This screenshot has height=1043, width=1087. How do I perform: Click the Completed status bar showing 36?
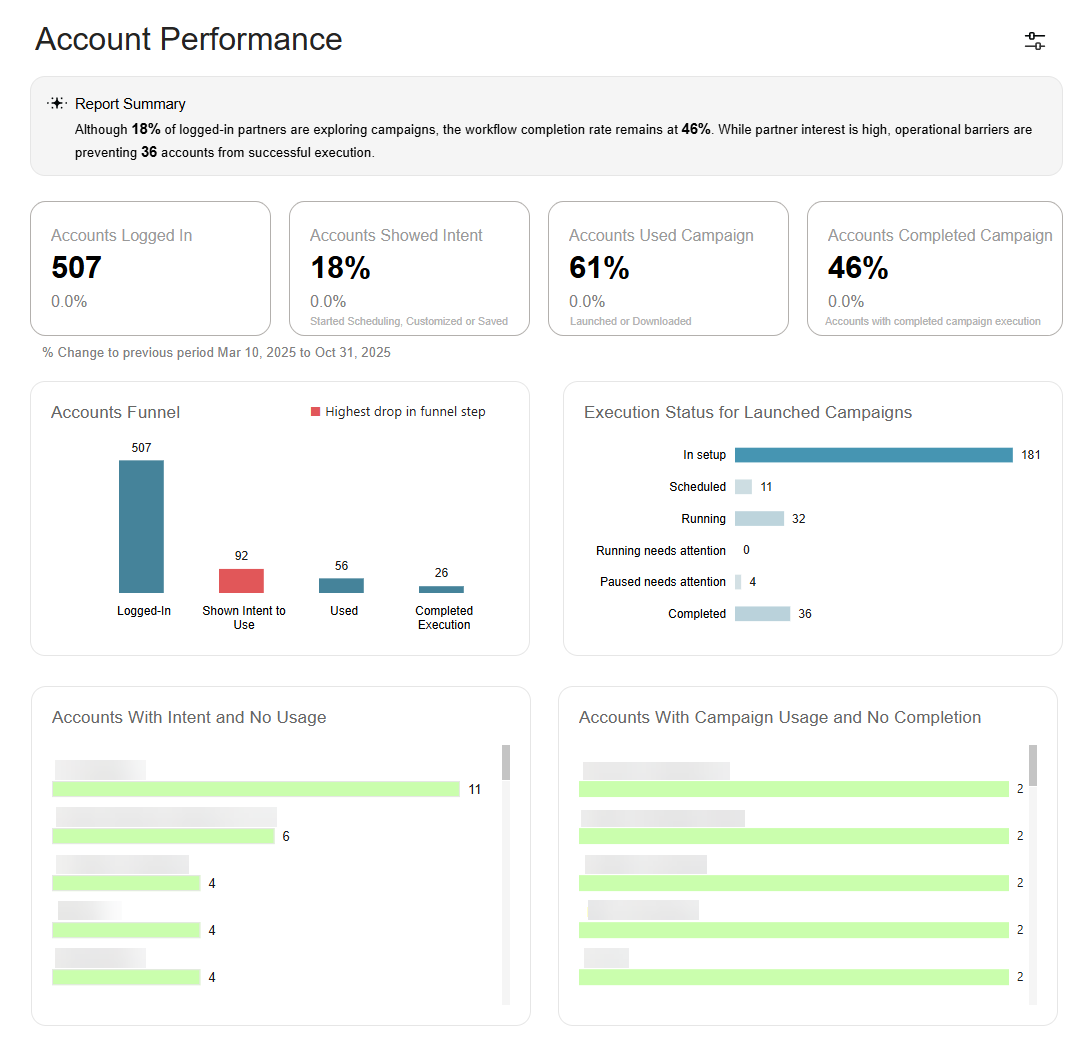763,614
